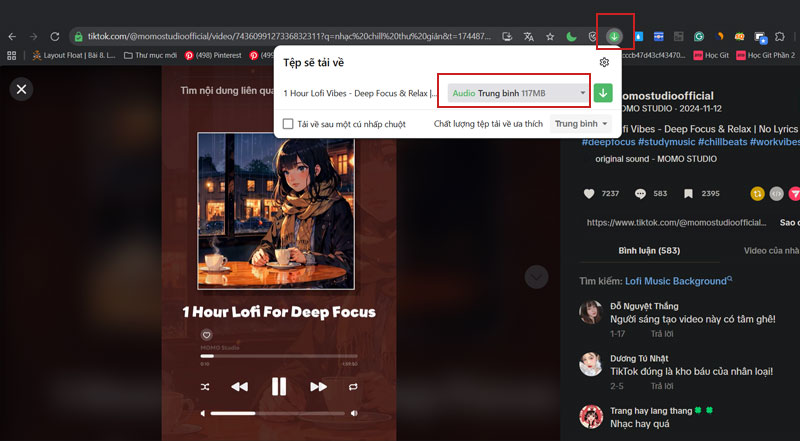Click the translate page icon in address bar
This screenshot has width=800, height=441.
[x=529, y=36]
